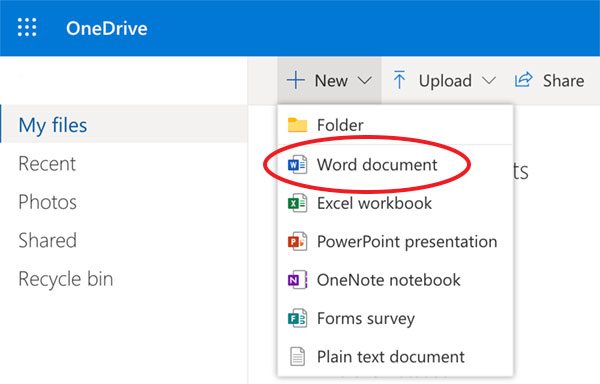The width and height of the screenshot is (600, 384).
Task: Click the plus icon beside New
Action: 296,80
